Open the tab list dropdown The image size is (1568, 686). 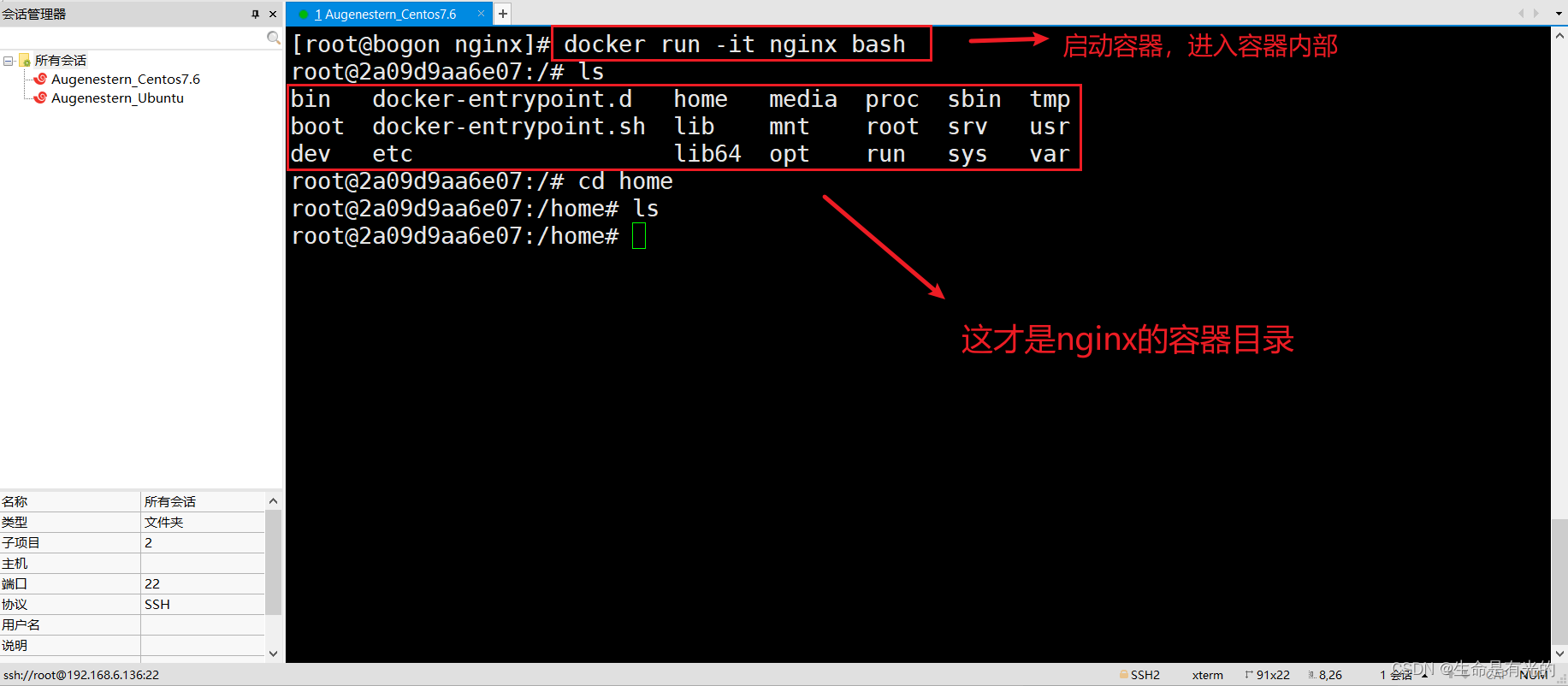[x=1559, y=13]
